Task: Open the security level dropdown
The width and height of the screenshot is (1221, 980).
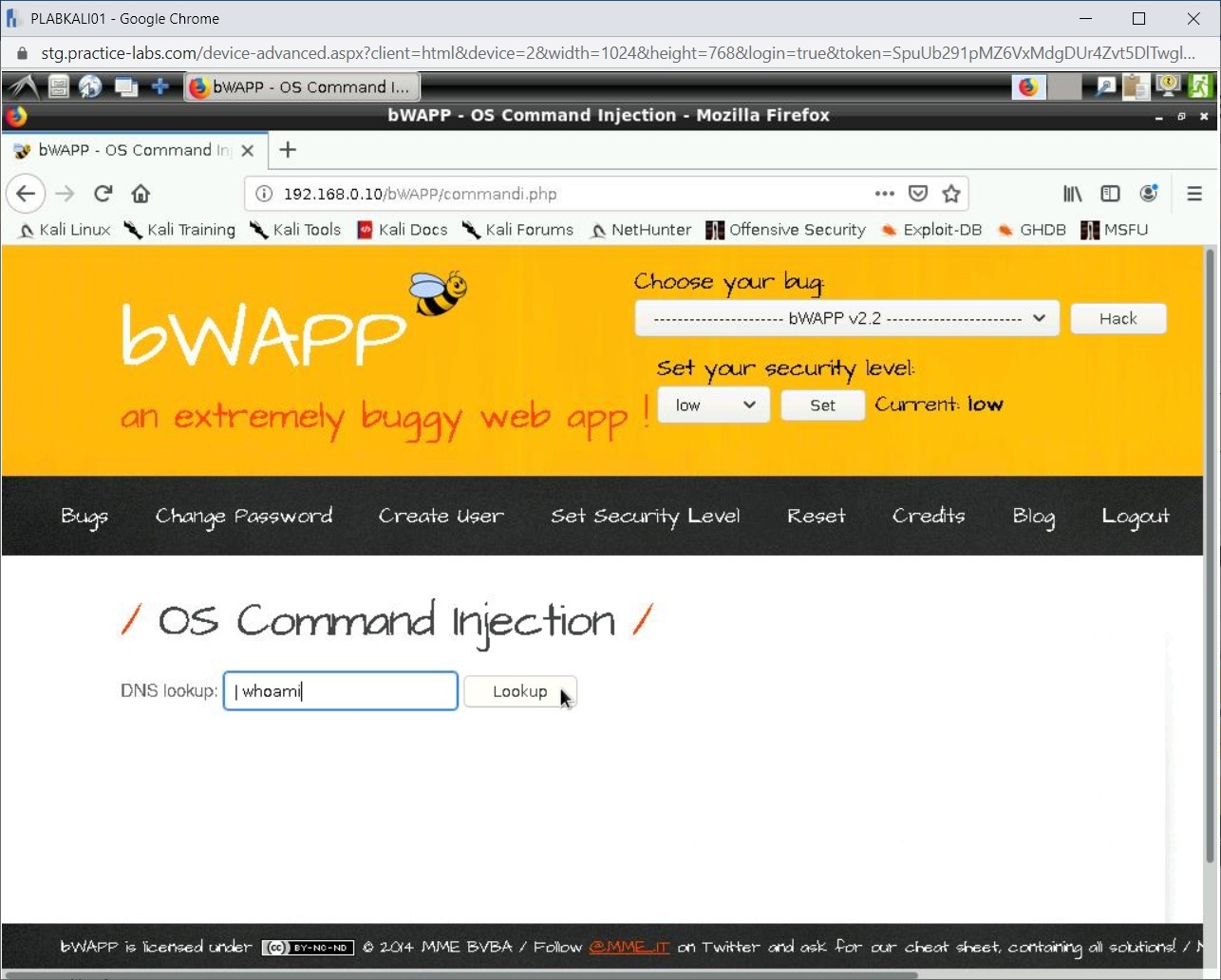Action: click(713, 405)
